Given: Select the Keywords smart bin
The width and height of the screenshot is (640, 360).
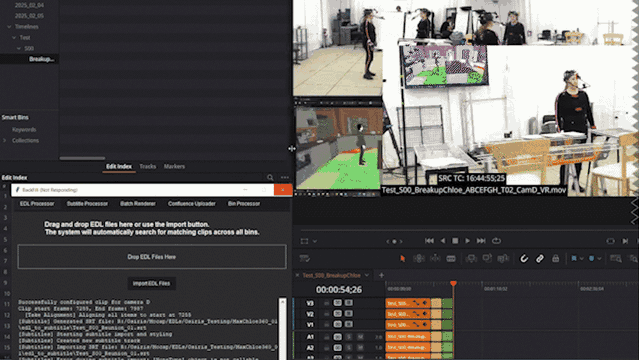Looking at the screenshot, I should tap(24, 130).
